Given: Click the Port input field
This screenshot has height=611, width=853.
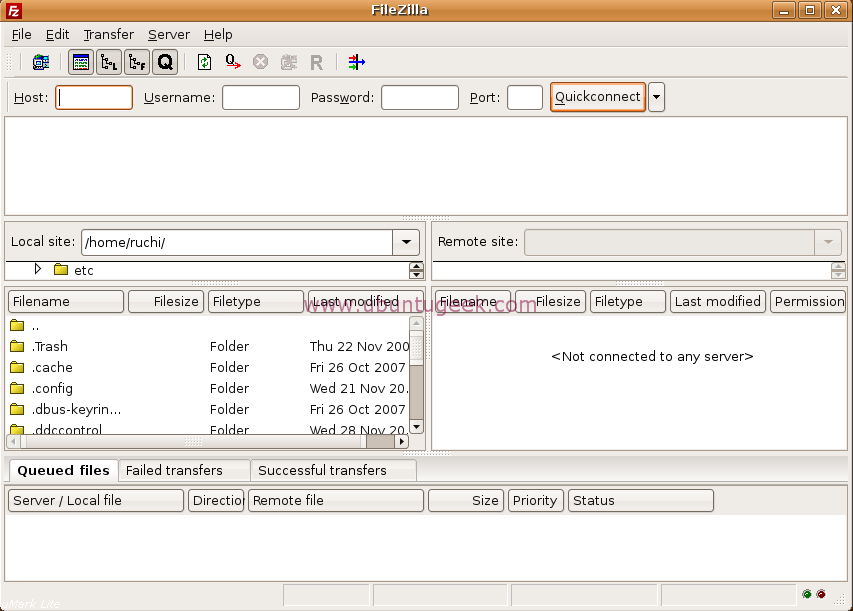Looking at the screenshot, I should pyautogui.click(x=524, y=97).
